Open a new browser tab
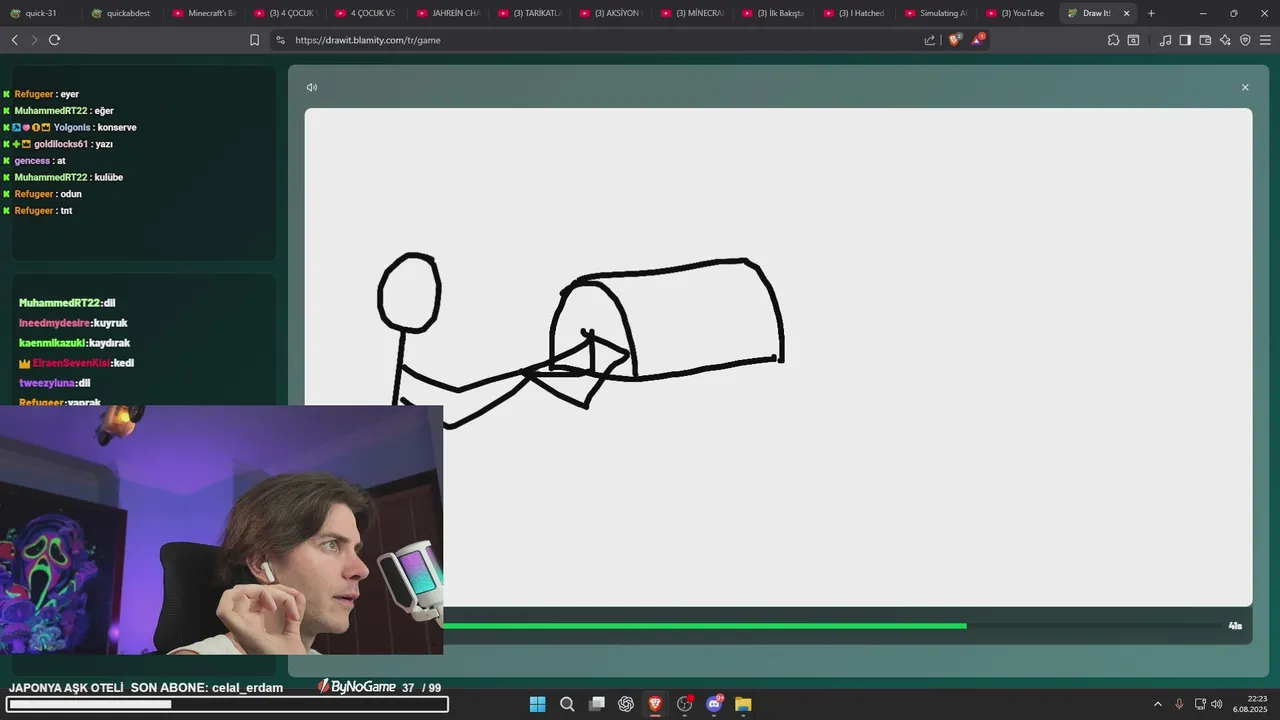 [1151, 13]
